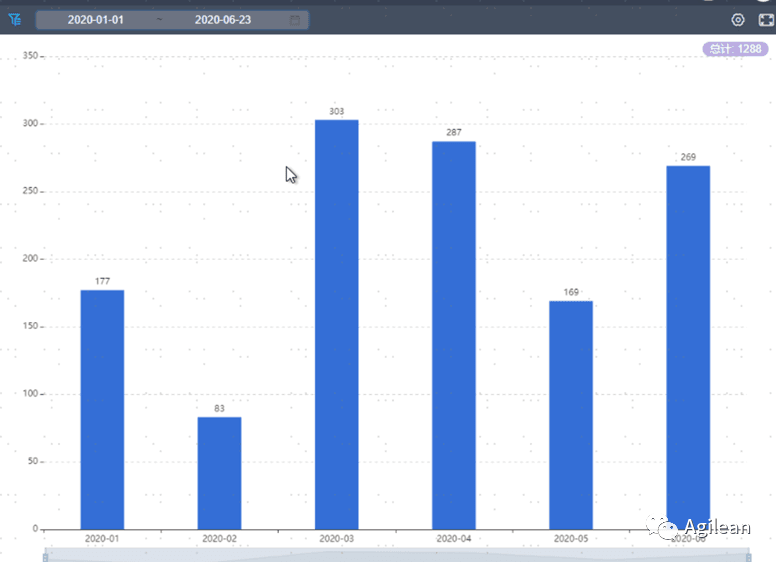Open the calendar icon in date range
The image size is (776, 562).
pyautogui.click(x=295, y=20)
